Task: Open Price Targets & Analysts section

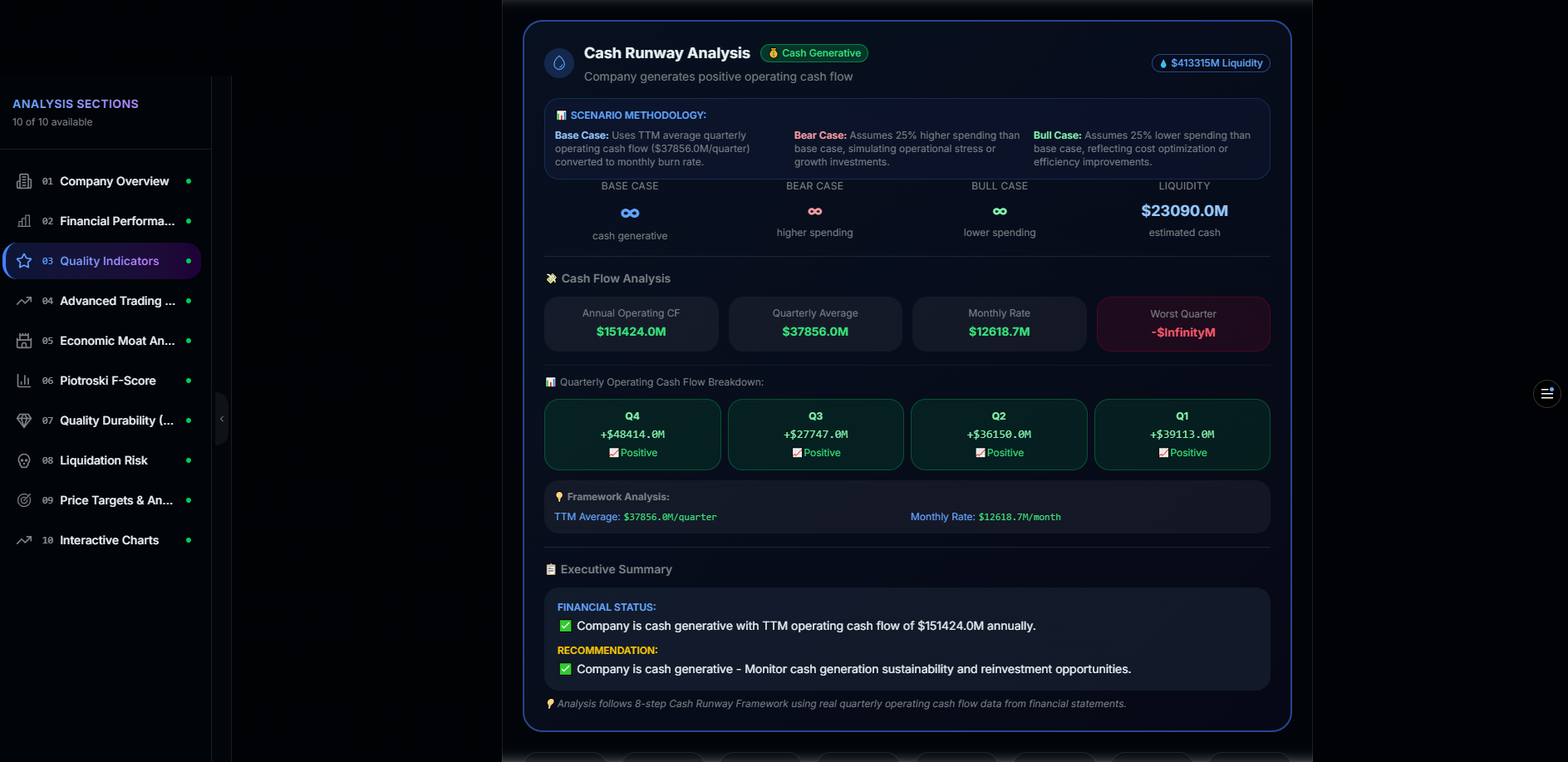Action: click(x=102, y=500)
